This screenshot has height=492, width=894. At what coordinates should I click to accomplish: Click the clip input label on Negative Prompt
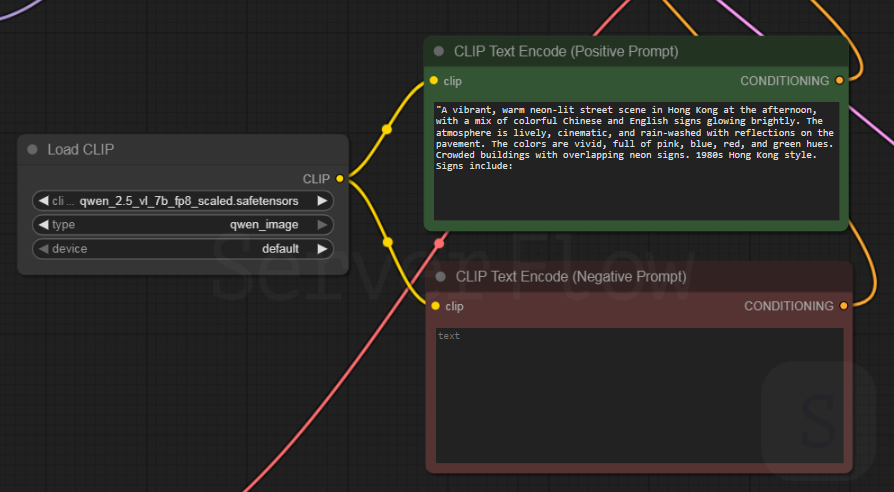[x=454, y=306]
